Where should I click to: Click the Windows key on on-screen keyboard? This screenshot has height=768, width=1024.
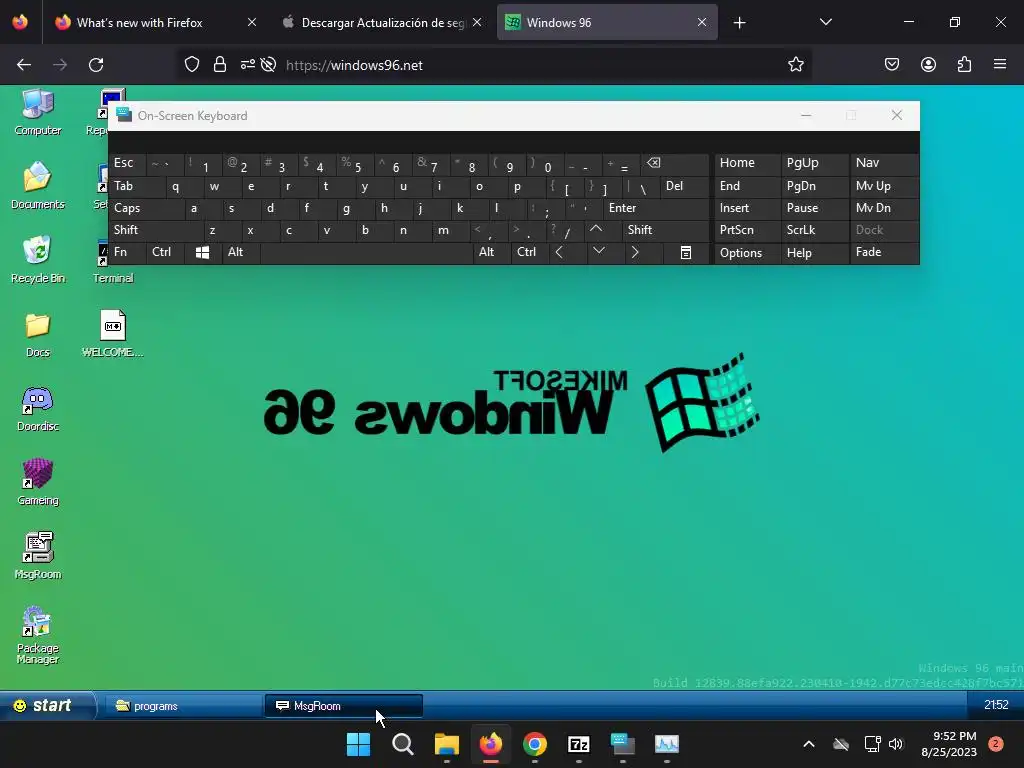[x=202, y=252]
